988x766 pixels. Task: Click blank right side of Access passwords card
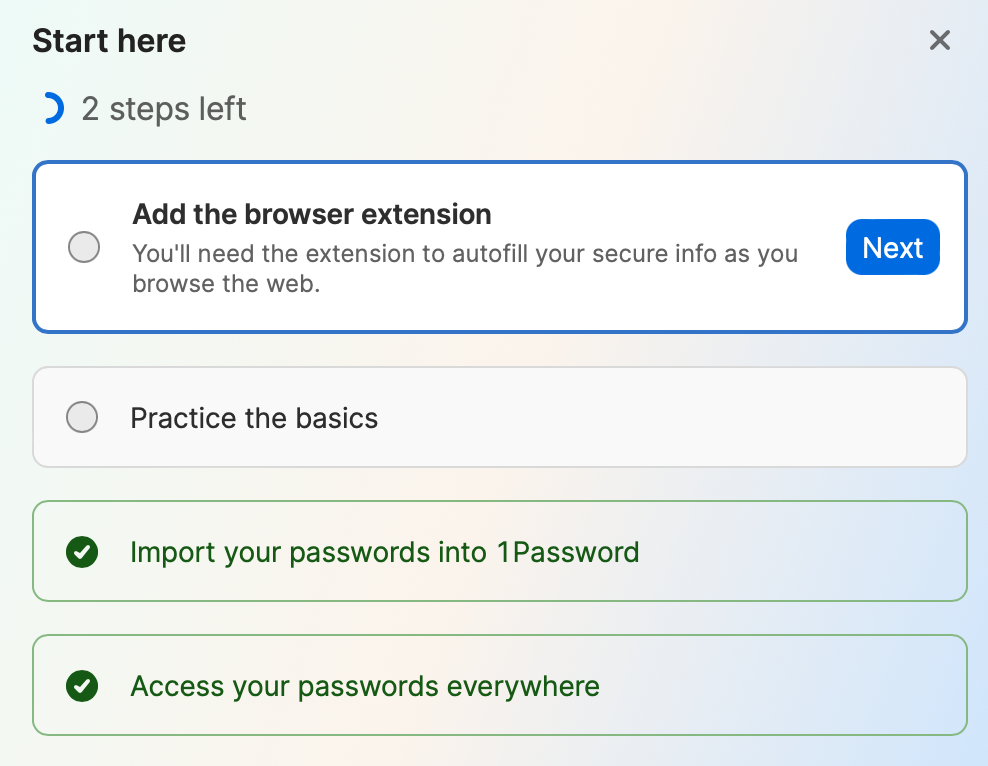point(800,687)
